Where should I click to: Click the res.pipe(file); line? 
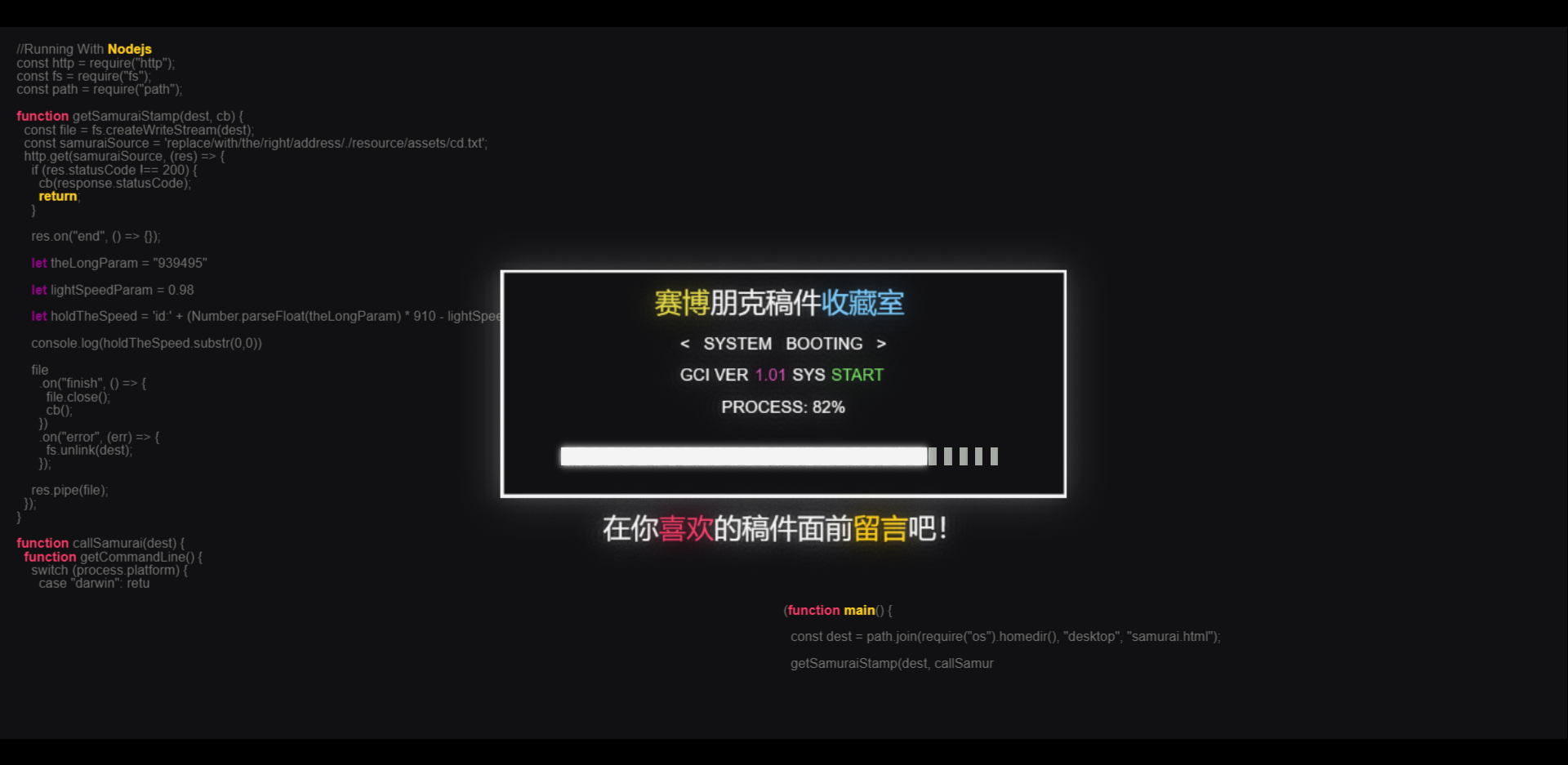point(69,490)
